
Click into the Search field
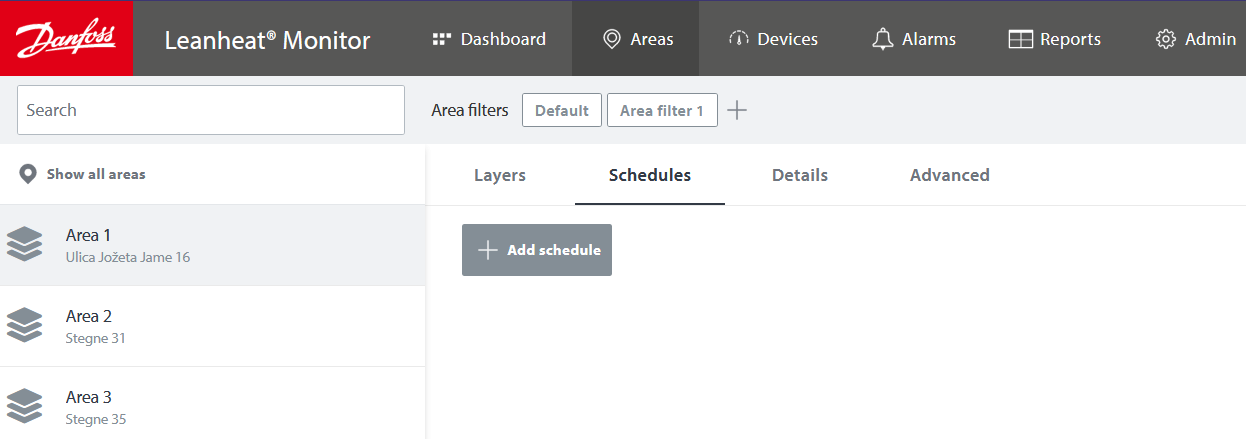tap(210, 110)
